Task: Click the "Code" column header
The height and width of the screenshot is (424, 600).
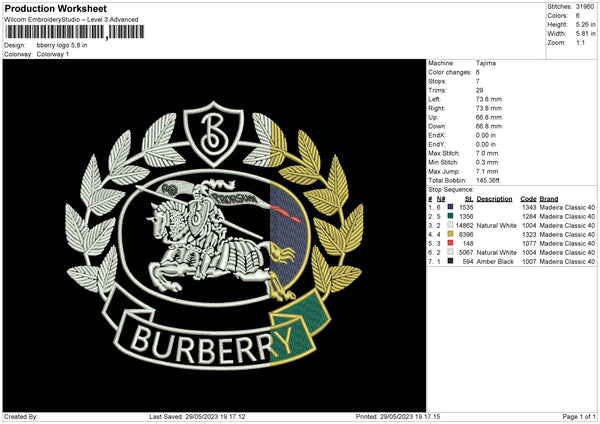Action: (528, 199)
